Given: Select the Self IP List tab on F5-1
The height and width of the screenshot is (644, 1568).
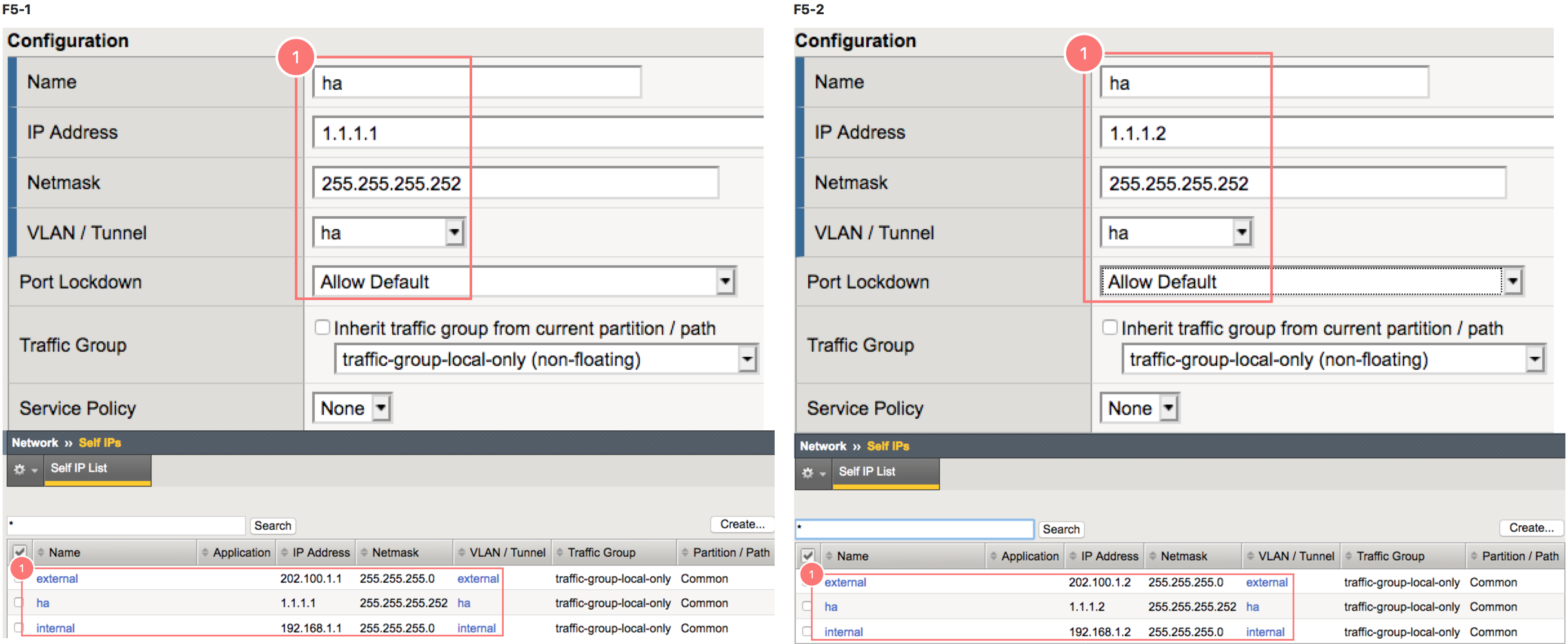Looking at the screenshot, I should (x=79, y=468).
